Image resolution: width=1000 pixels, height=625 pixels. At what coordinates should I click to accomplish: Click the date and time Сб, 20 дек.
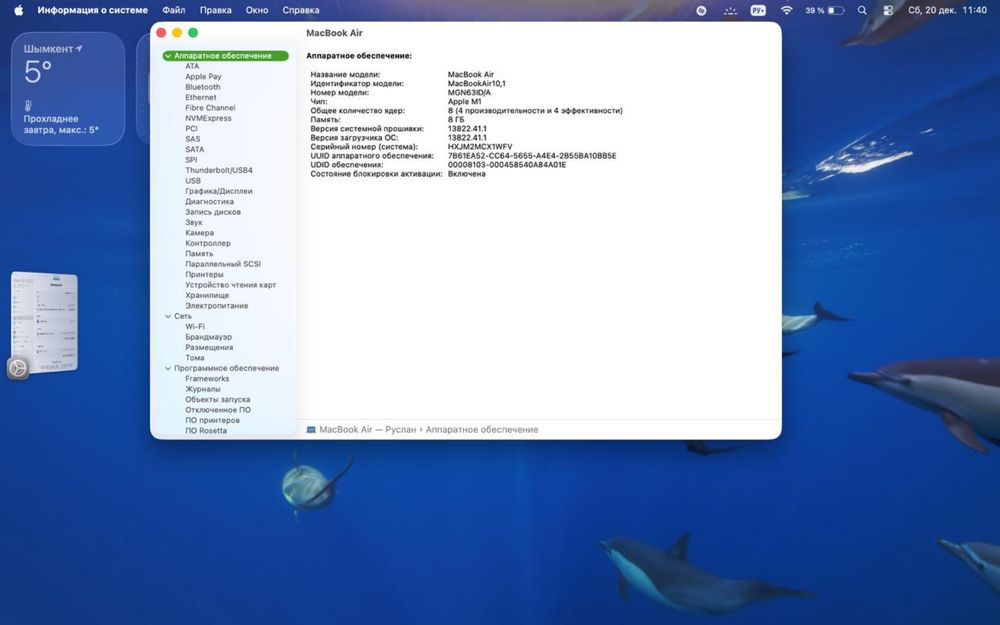(x=947, y=10)
